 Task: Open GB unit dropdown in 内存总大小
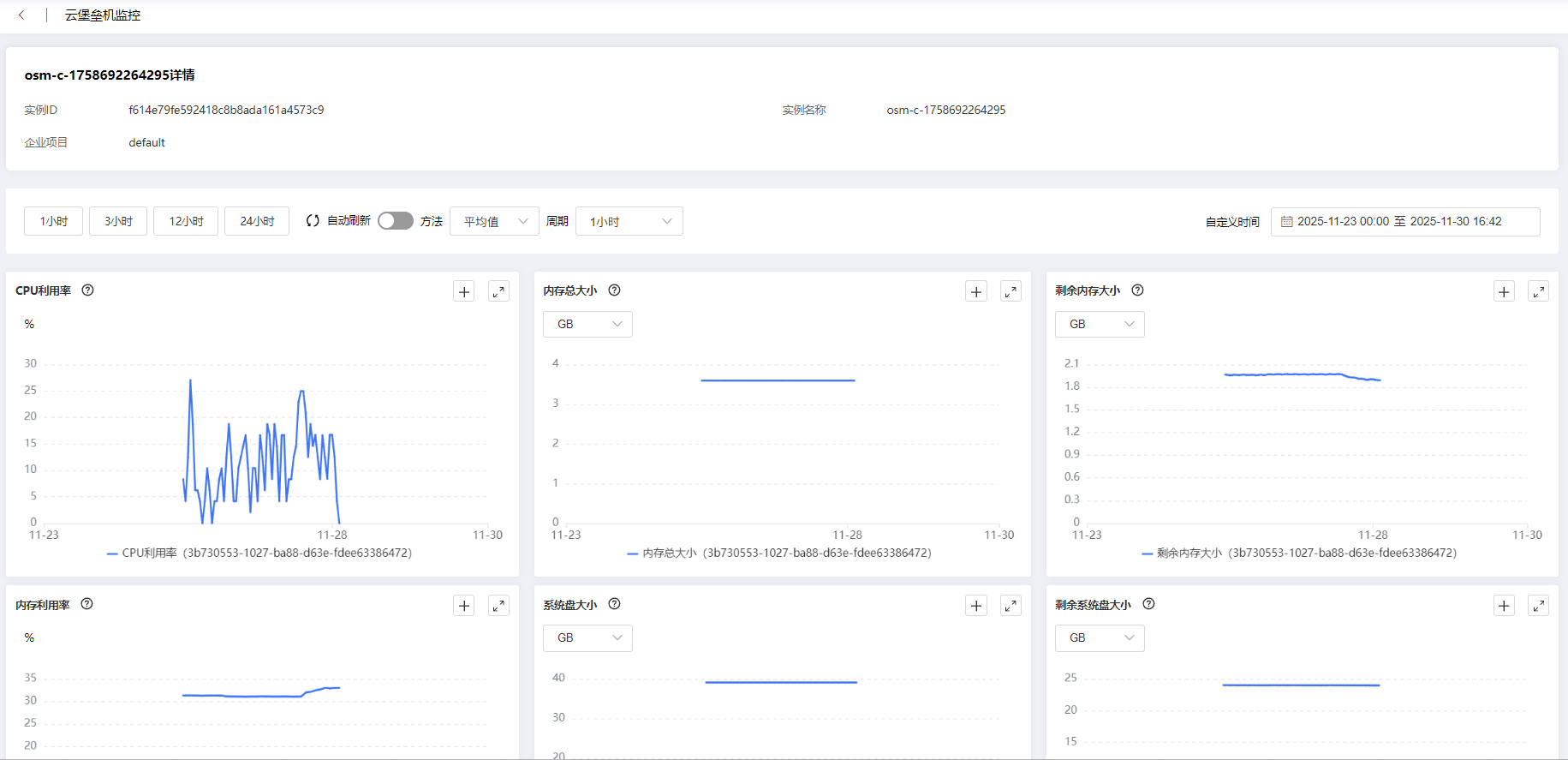click(x=587, y=324)
